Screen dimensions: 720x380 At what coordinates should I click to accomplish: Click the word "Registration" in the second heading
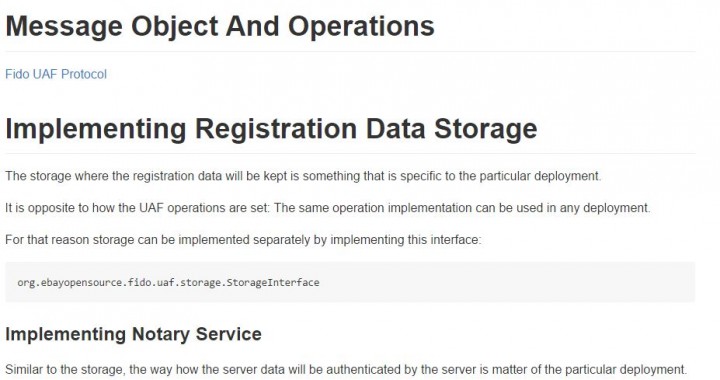pos(276,129)
